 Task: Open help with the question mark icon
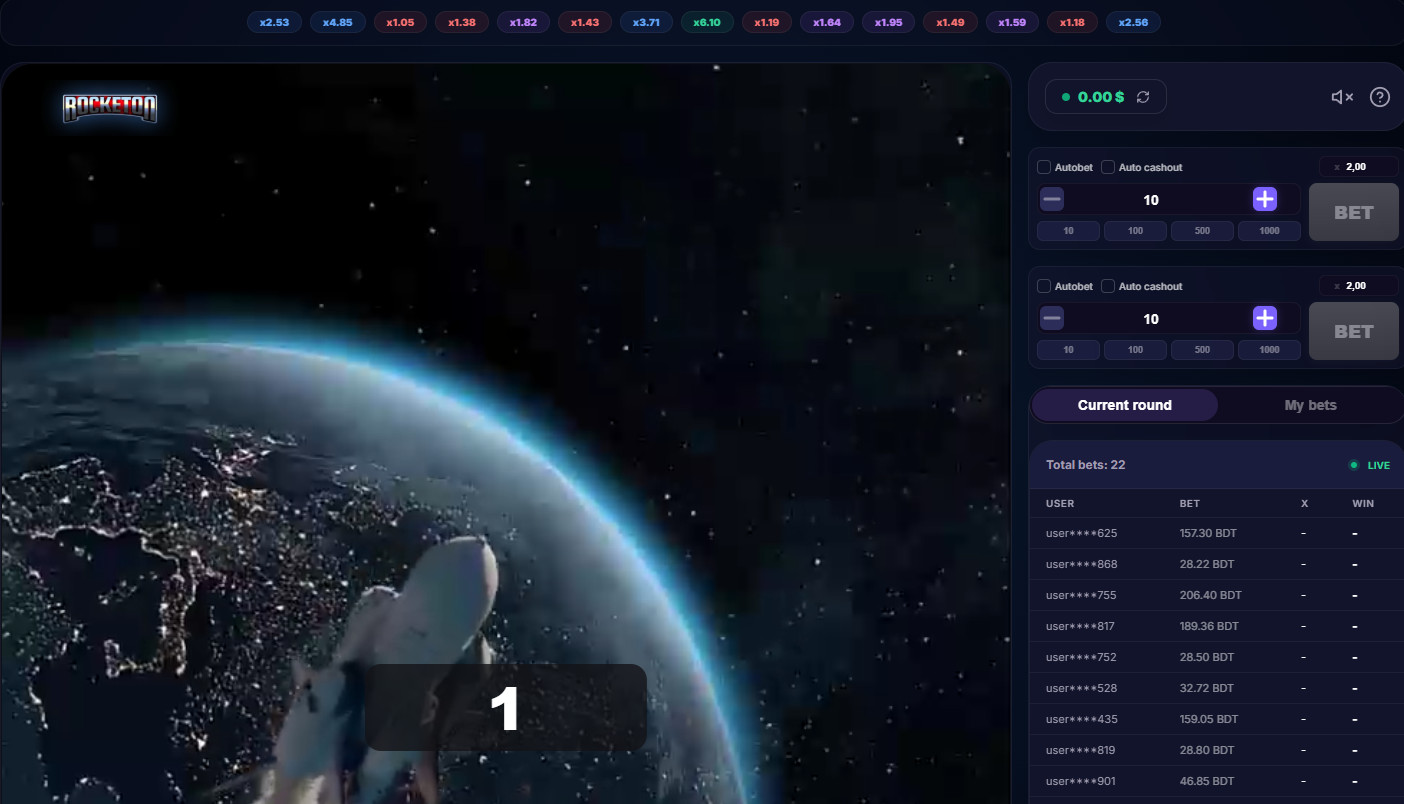1380,97
